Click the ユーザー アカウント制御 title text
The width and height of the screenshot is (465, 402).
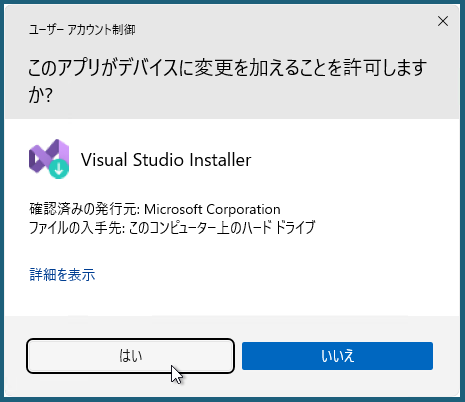[82, 30]
